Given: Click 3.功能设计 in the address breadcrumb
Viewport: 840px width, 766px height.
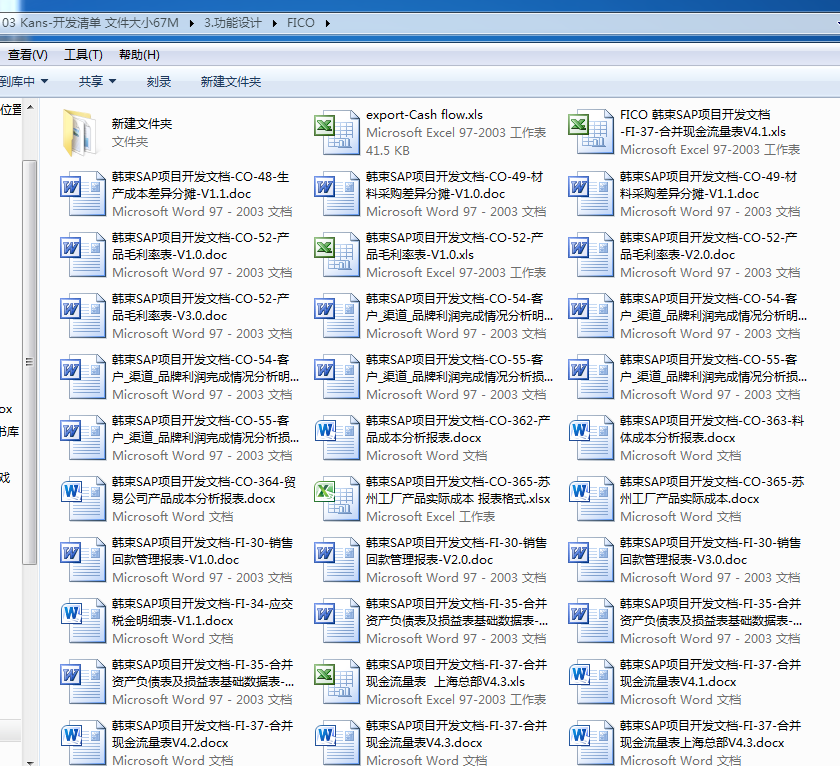Looking at the screenshot, I should coord(232,23).
